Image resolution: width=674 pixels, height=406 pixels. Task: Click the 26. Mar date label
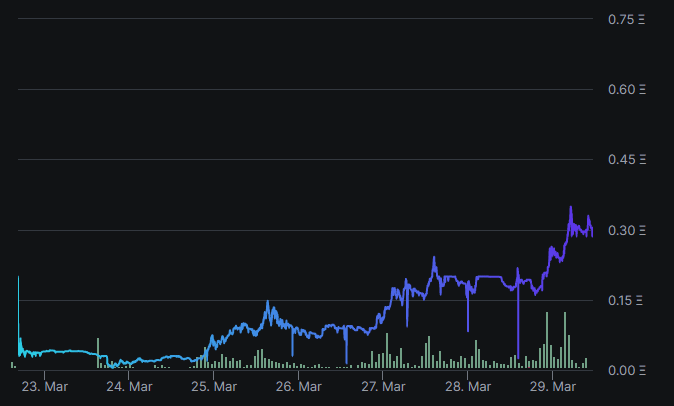tap(299, 387)
